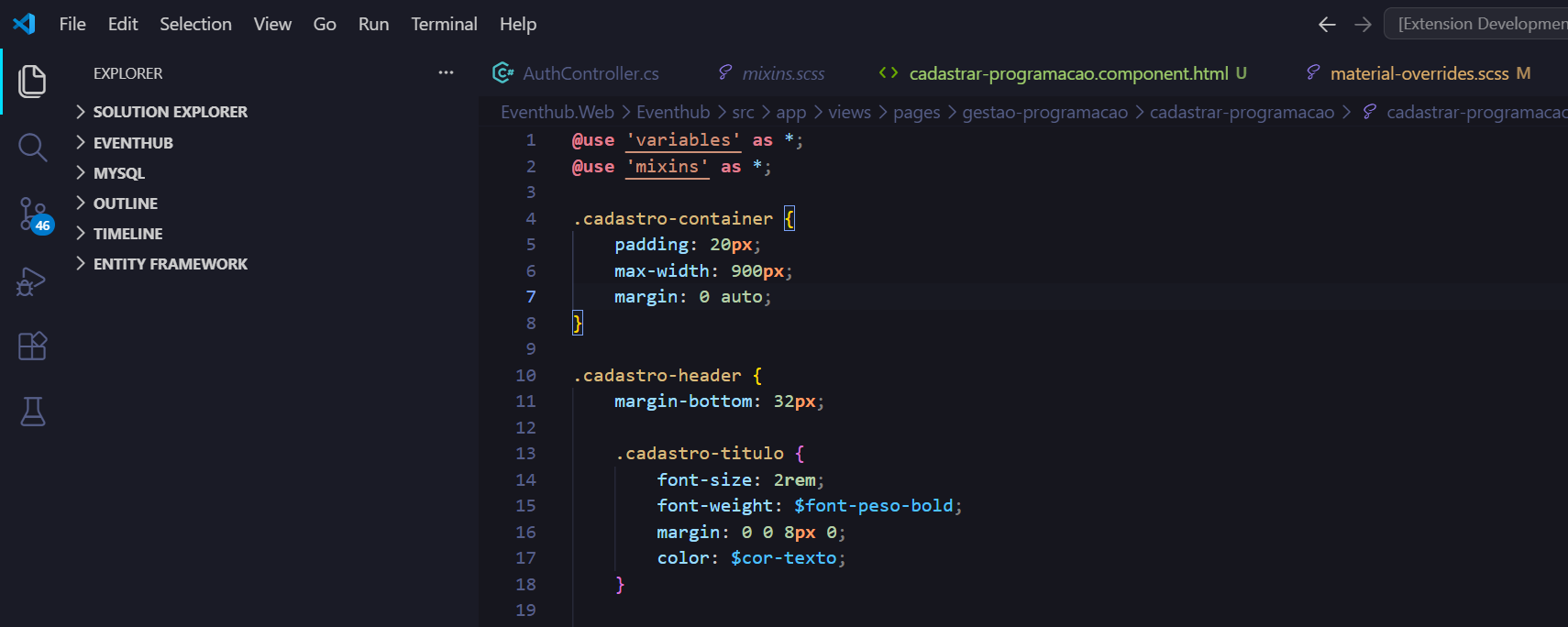Screen dimensions: 1568x627
Task: Click pages breadcrumb segment
Action: [916, 112]
